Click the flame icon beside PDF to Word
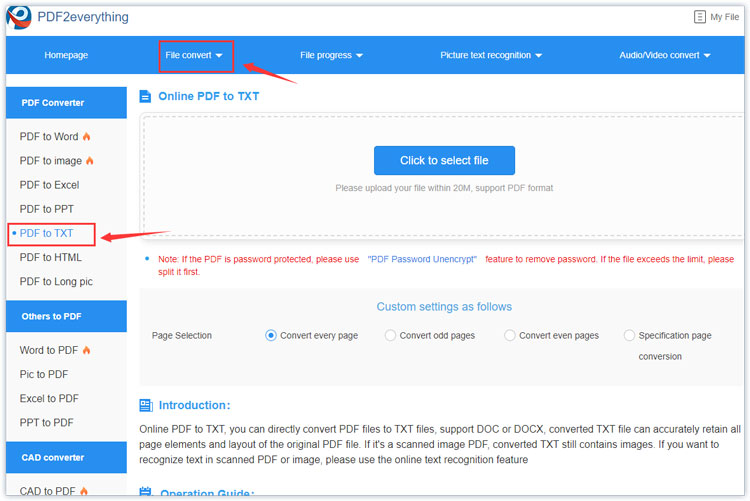Viewport: 750px width, 501px height. tap(87, 137)
